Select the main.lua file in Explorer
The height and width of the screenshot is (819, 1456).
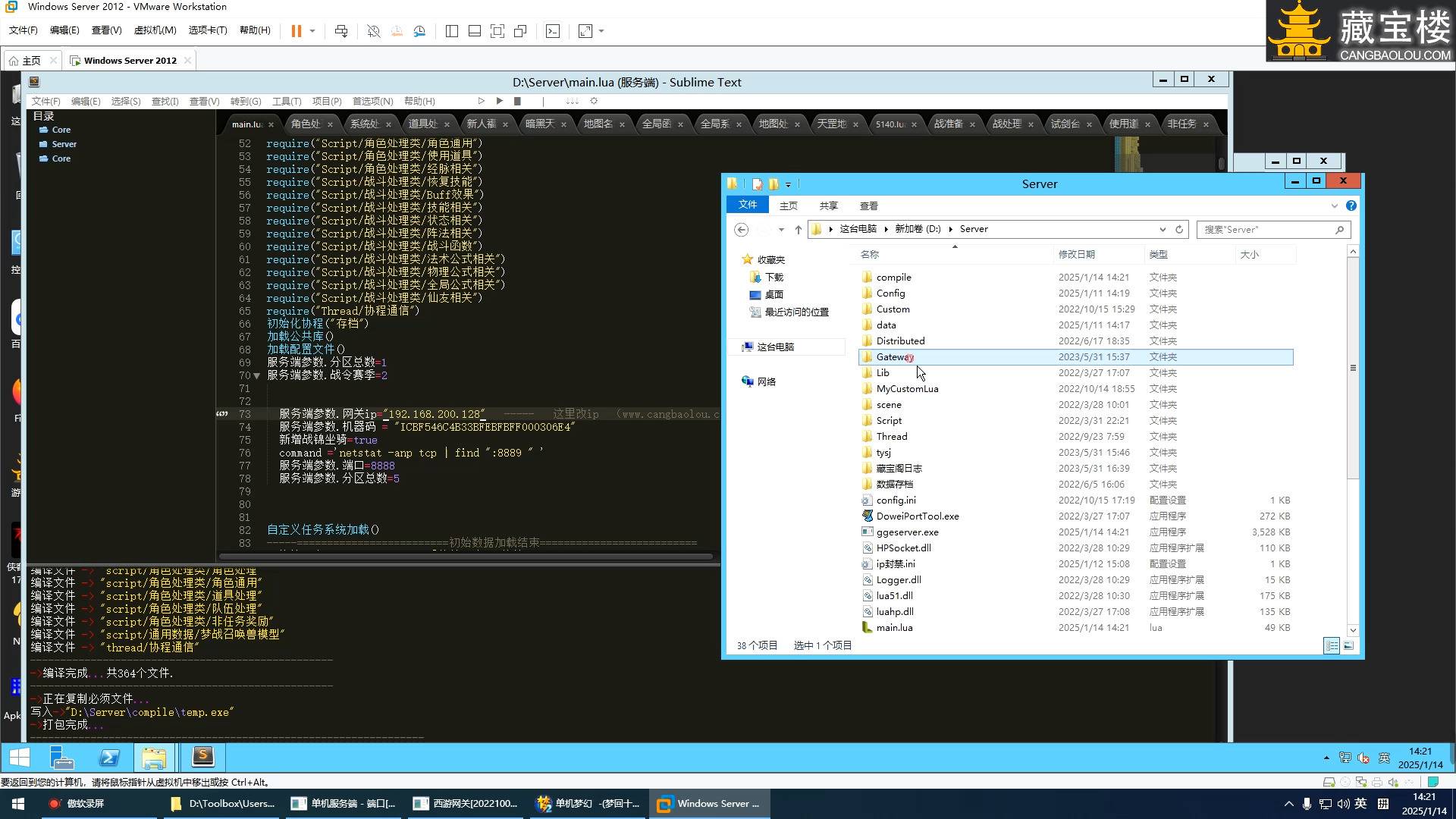tap(894, 628)
